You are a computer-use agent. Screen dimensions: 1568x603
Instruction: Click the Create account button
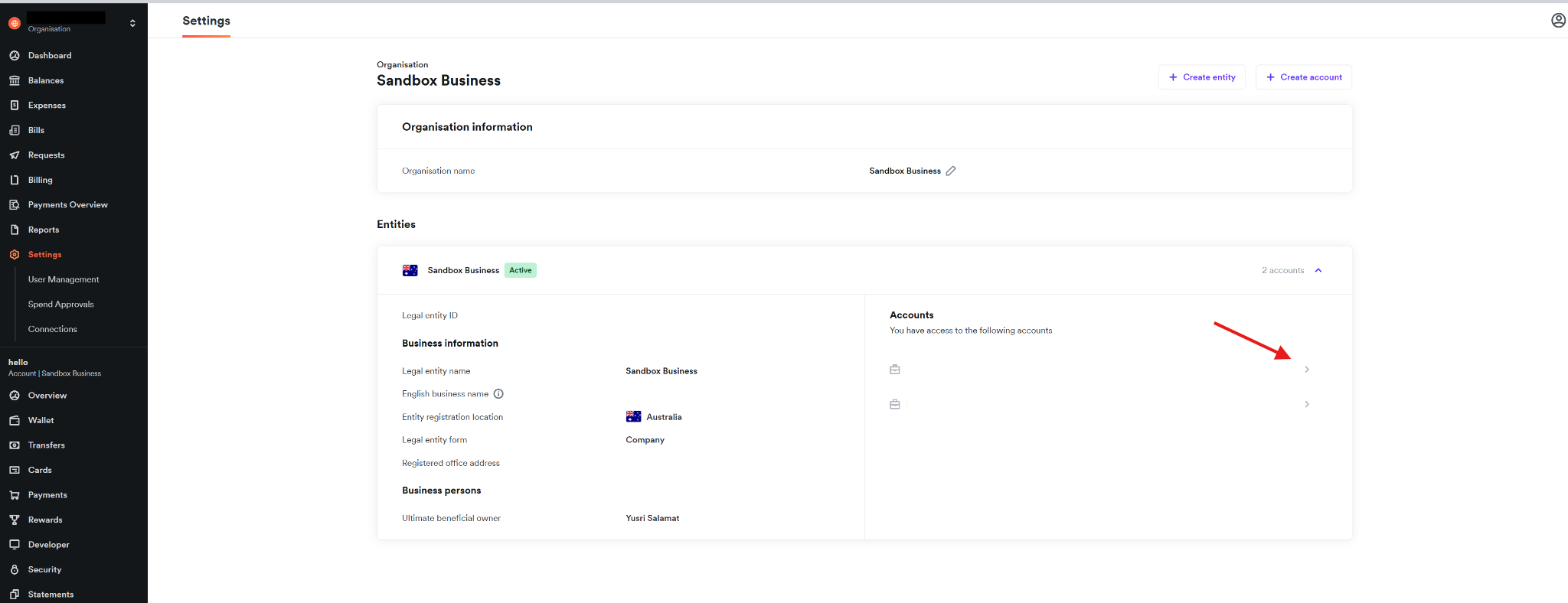click(1303, 77)
